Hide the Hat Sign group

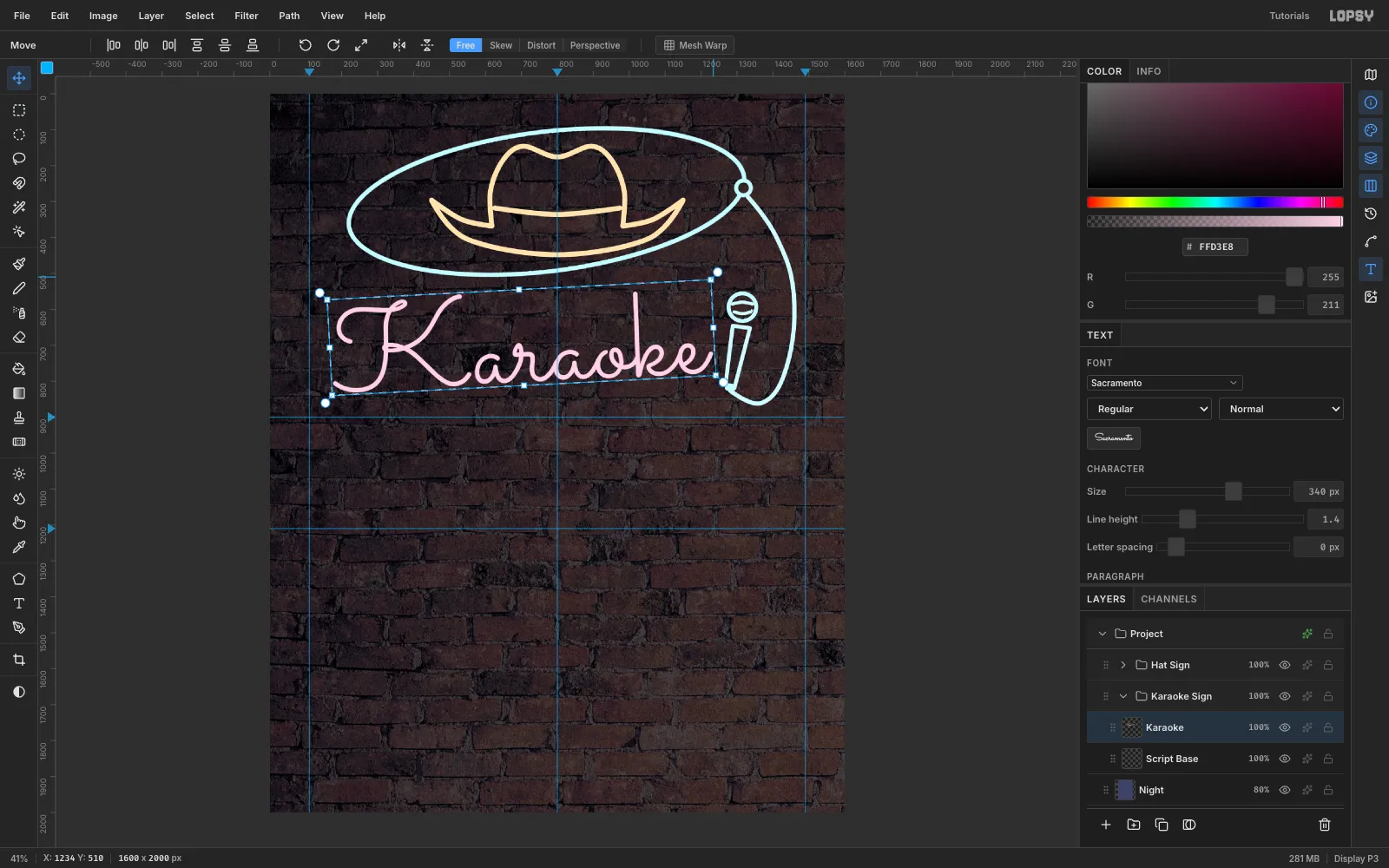1285,665
